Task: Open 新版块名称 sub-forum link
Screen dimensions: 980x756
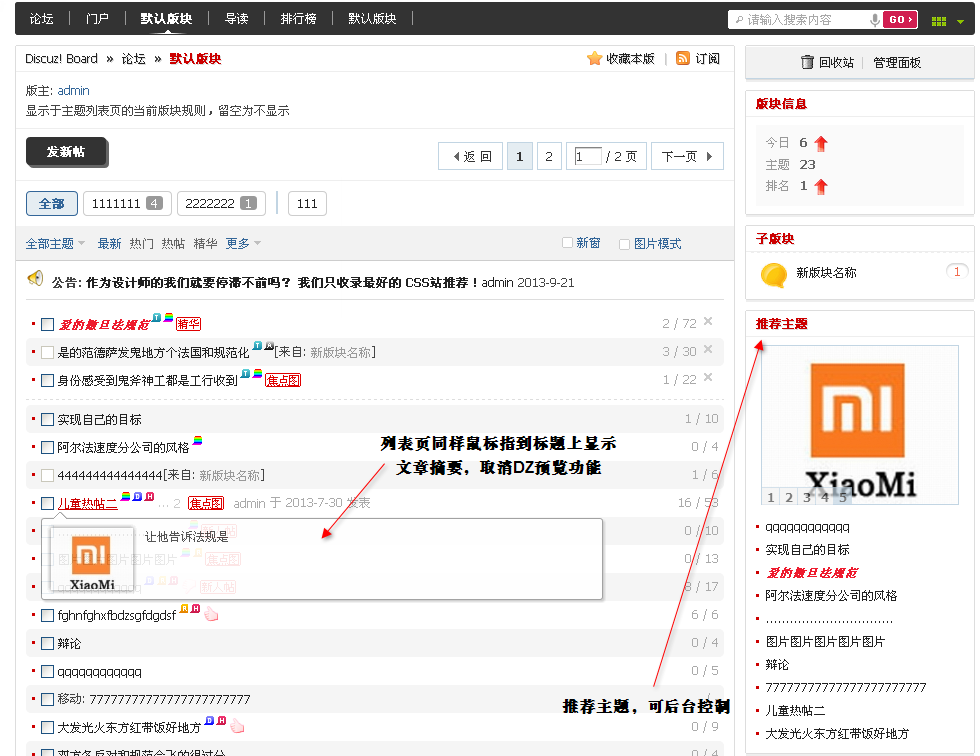Action: coord(826,273)
